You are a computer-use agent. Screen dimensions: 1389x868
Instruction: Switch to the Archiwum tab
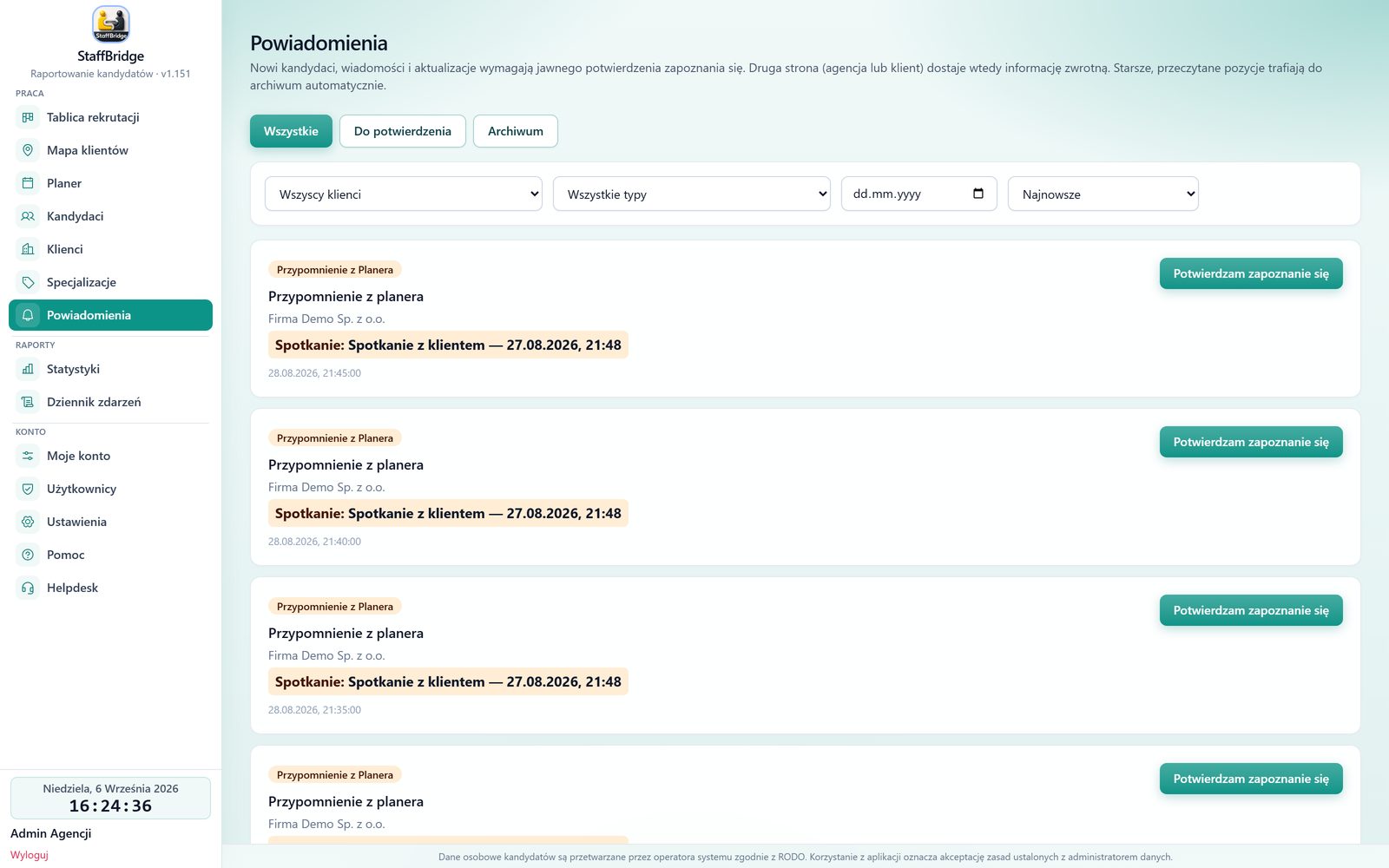click(516, 131)
